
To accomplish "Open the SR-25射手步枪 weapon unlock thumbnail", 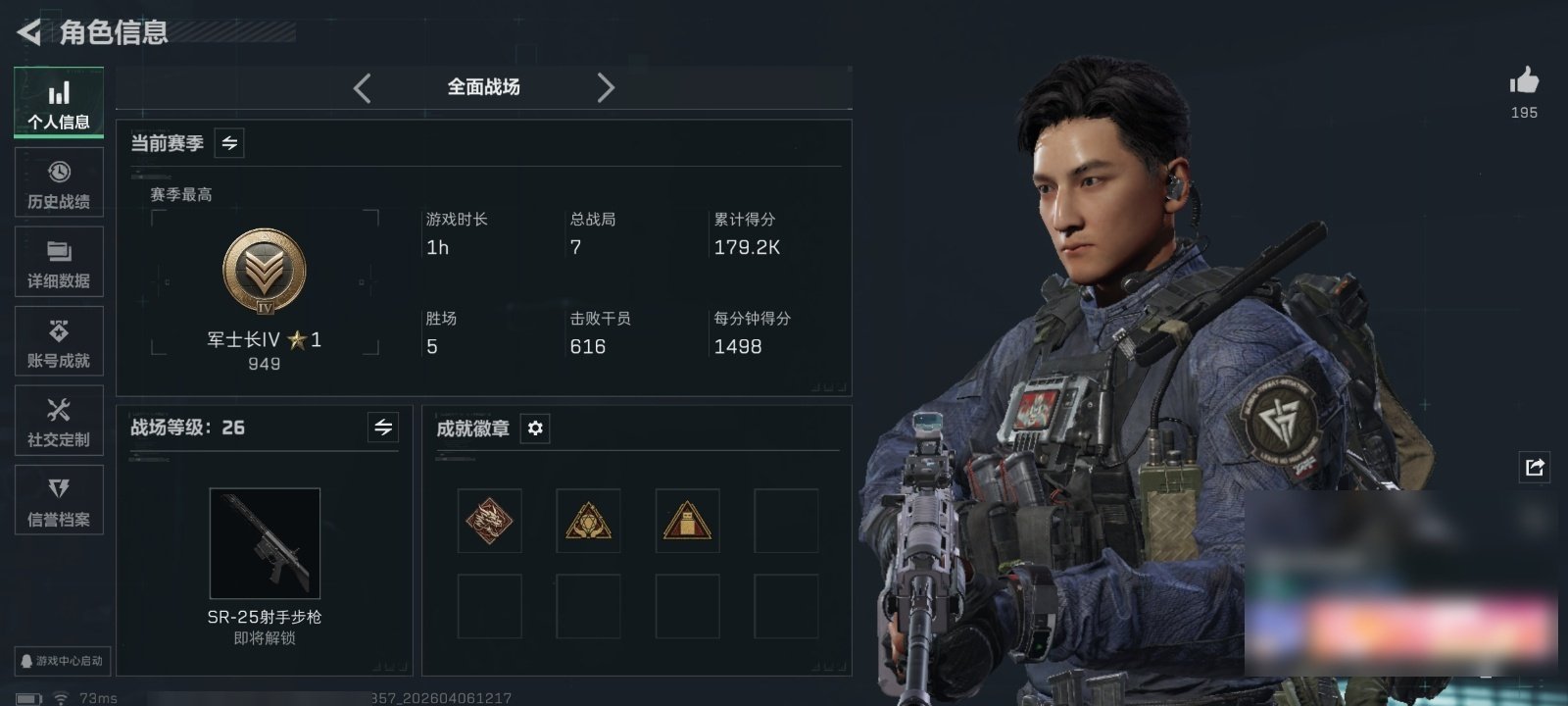I will click(x=265, y=543).
